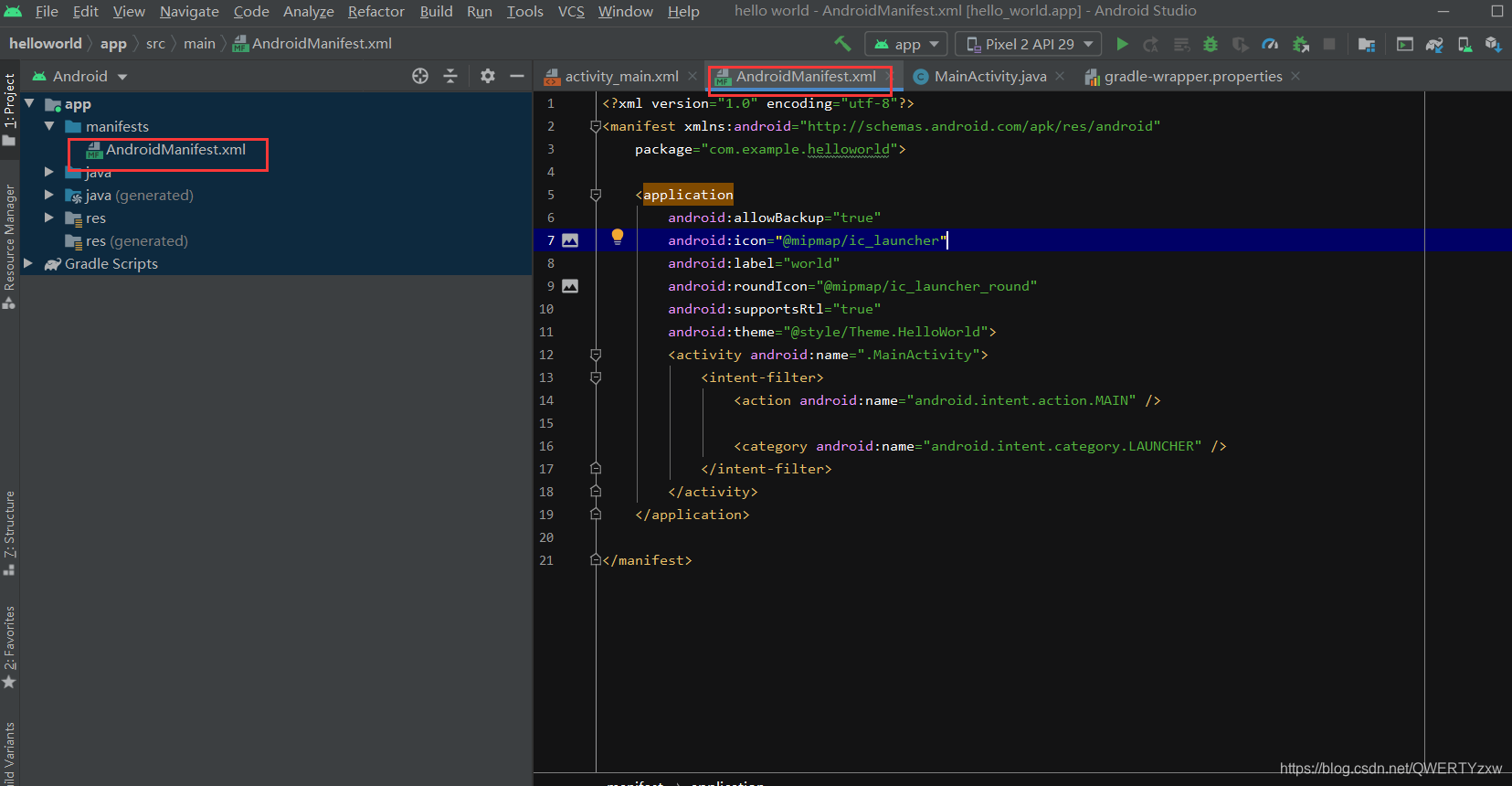Click the Make Project hammer icon

click(x=842, y=43)
